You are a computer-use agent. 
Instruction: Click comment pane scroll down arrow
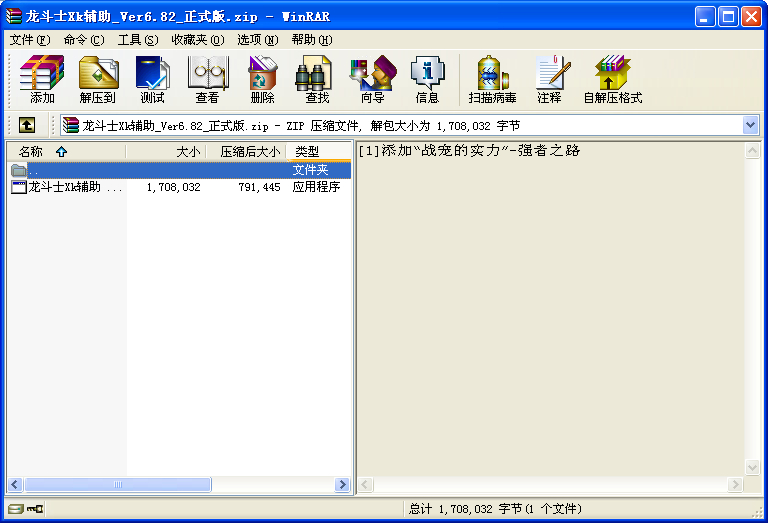click(x=752, y=467)
